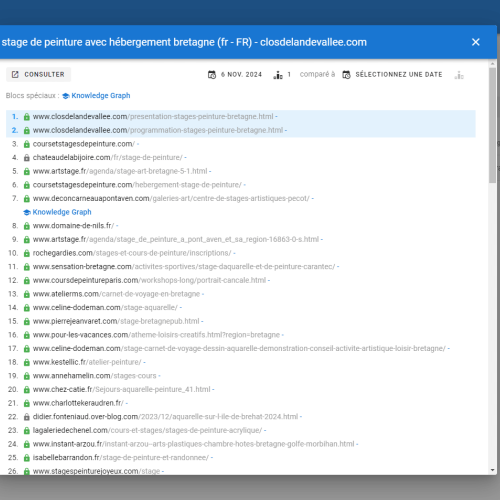The width and height of the screenshot is (500, 500).
Task: Open result 2 programmation-stages-peinture-bretagne.html
Action: tap(158, 130)
